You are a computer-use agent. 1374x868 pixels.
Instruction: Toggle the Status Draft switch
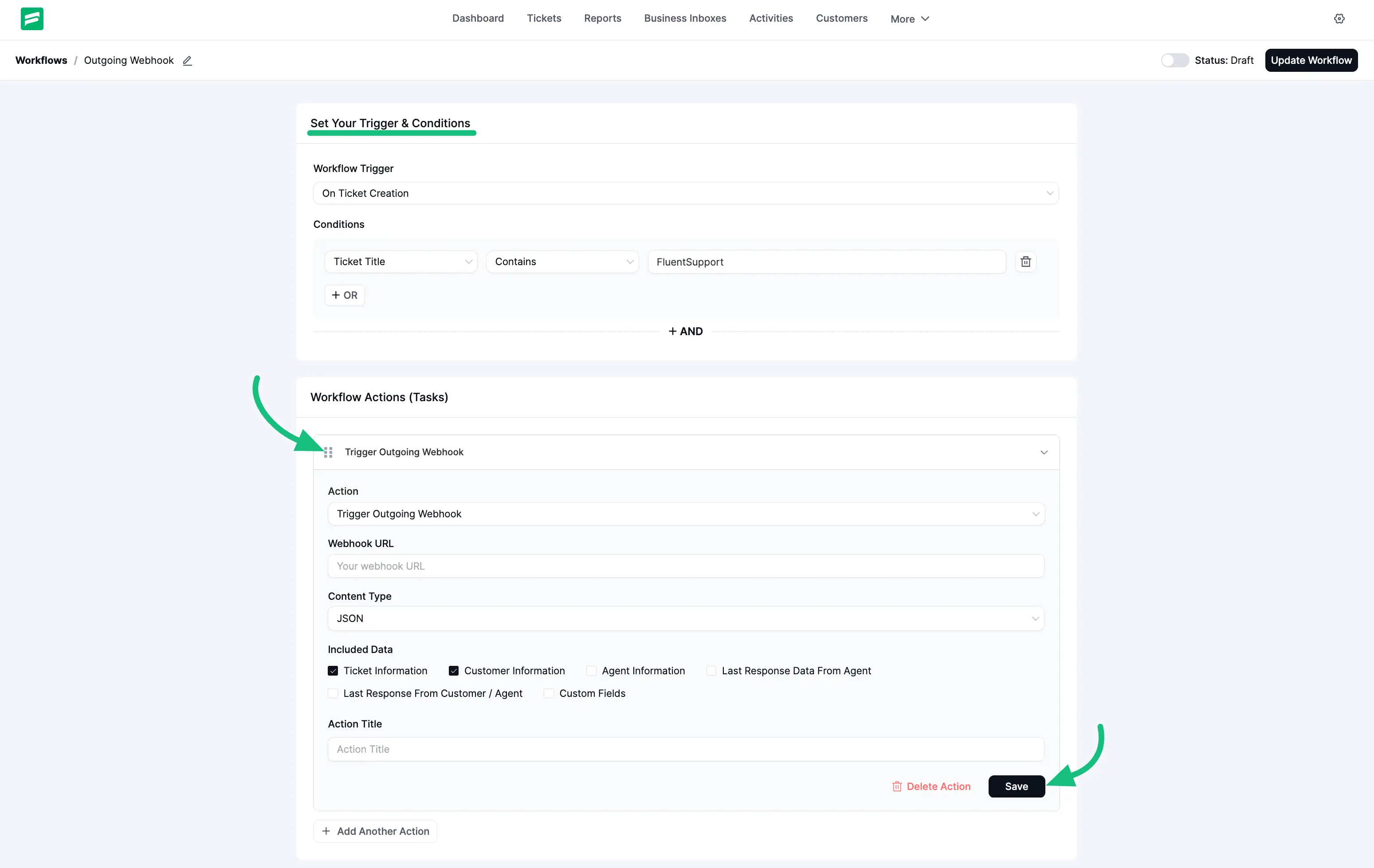(1174, 60)
